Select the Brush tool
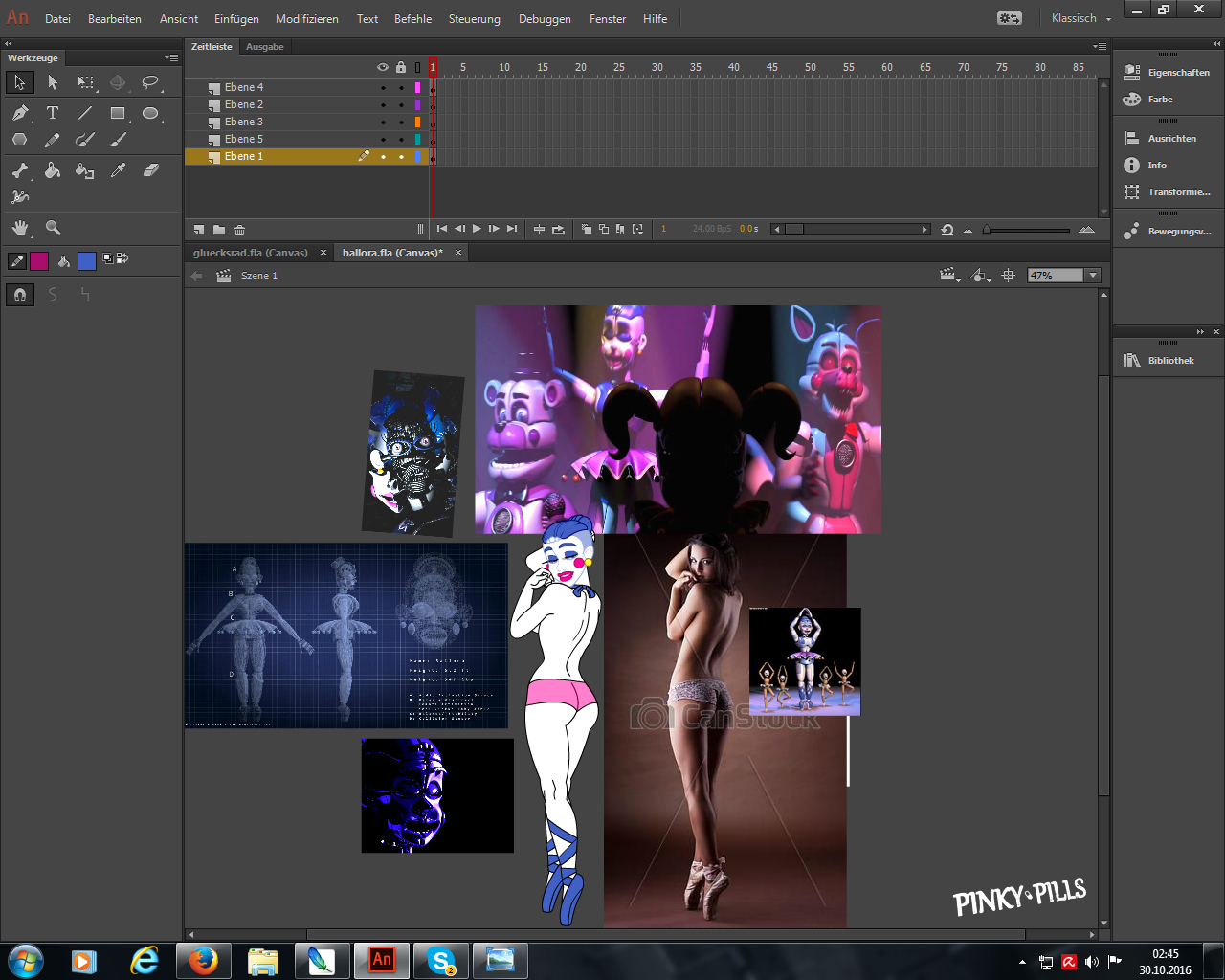The image size is (1225, 980). (x=118, y=140)
